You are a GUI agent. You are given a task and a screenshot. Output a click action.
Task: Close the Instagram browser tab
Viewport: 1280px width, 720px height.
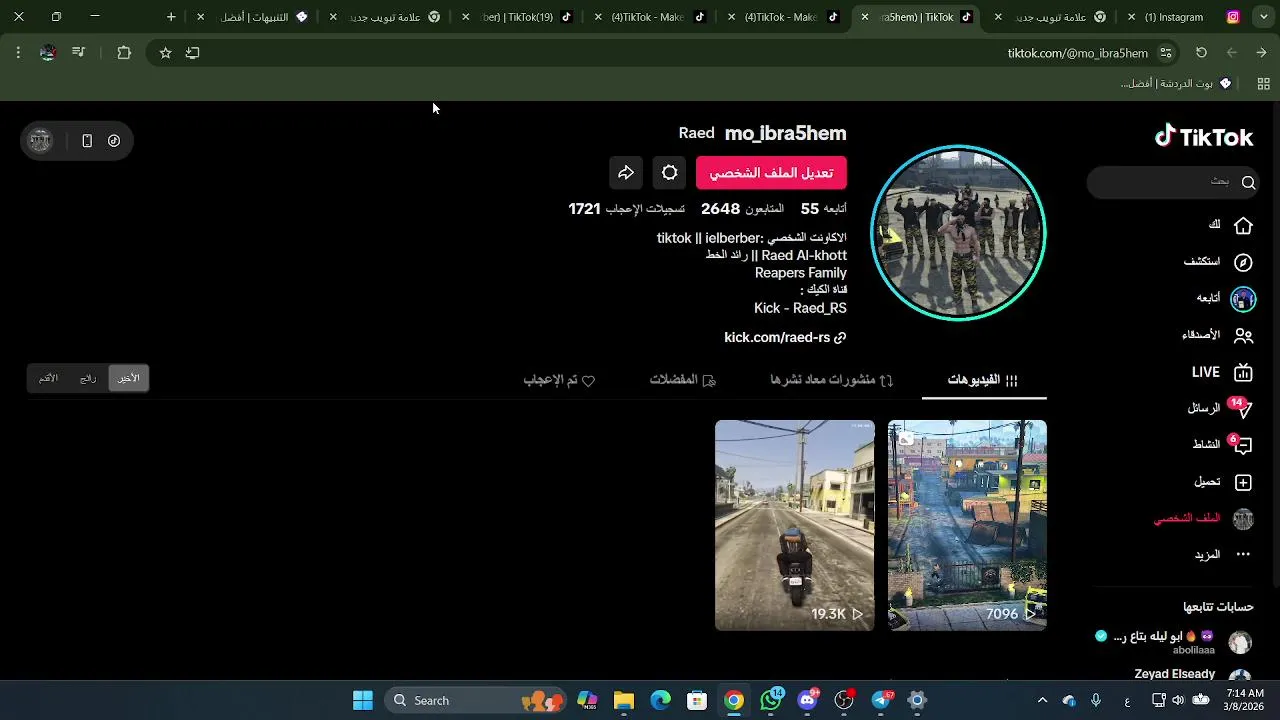1131,17
